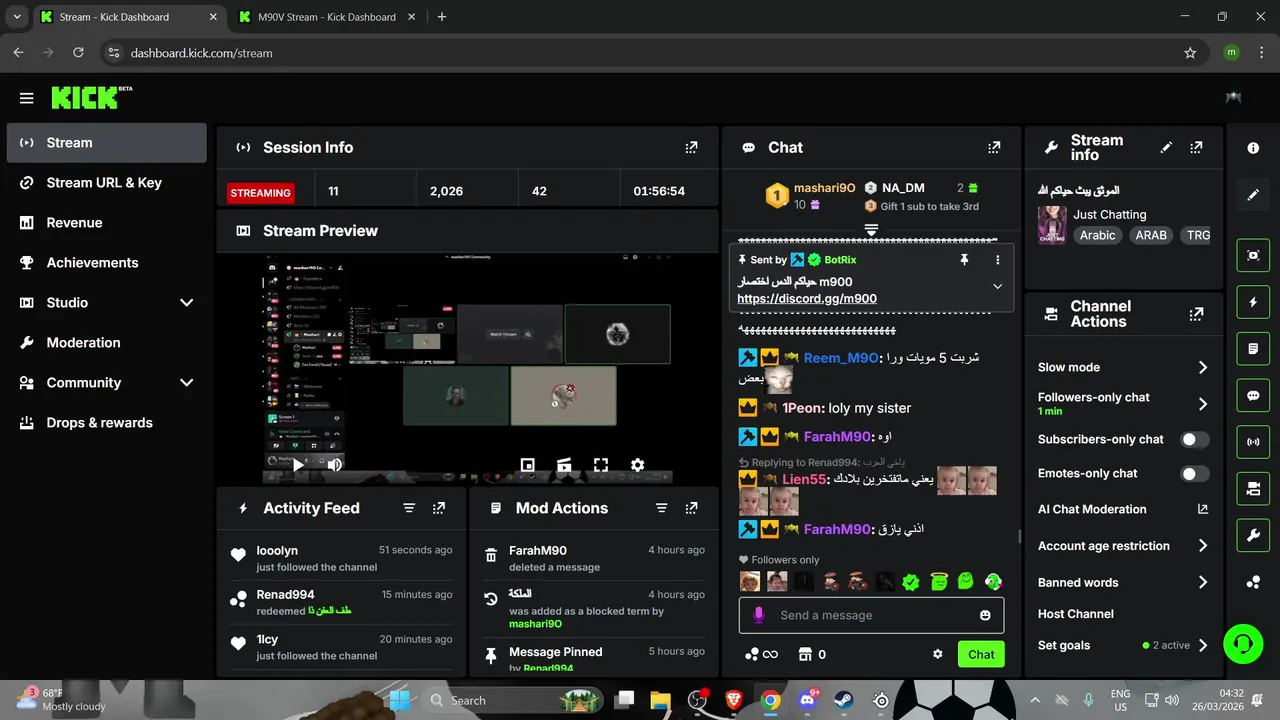Toggle channel actions widget in right rail
This screenshot has width=1280, height=720.
click(x=1253, y=488)
